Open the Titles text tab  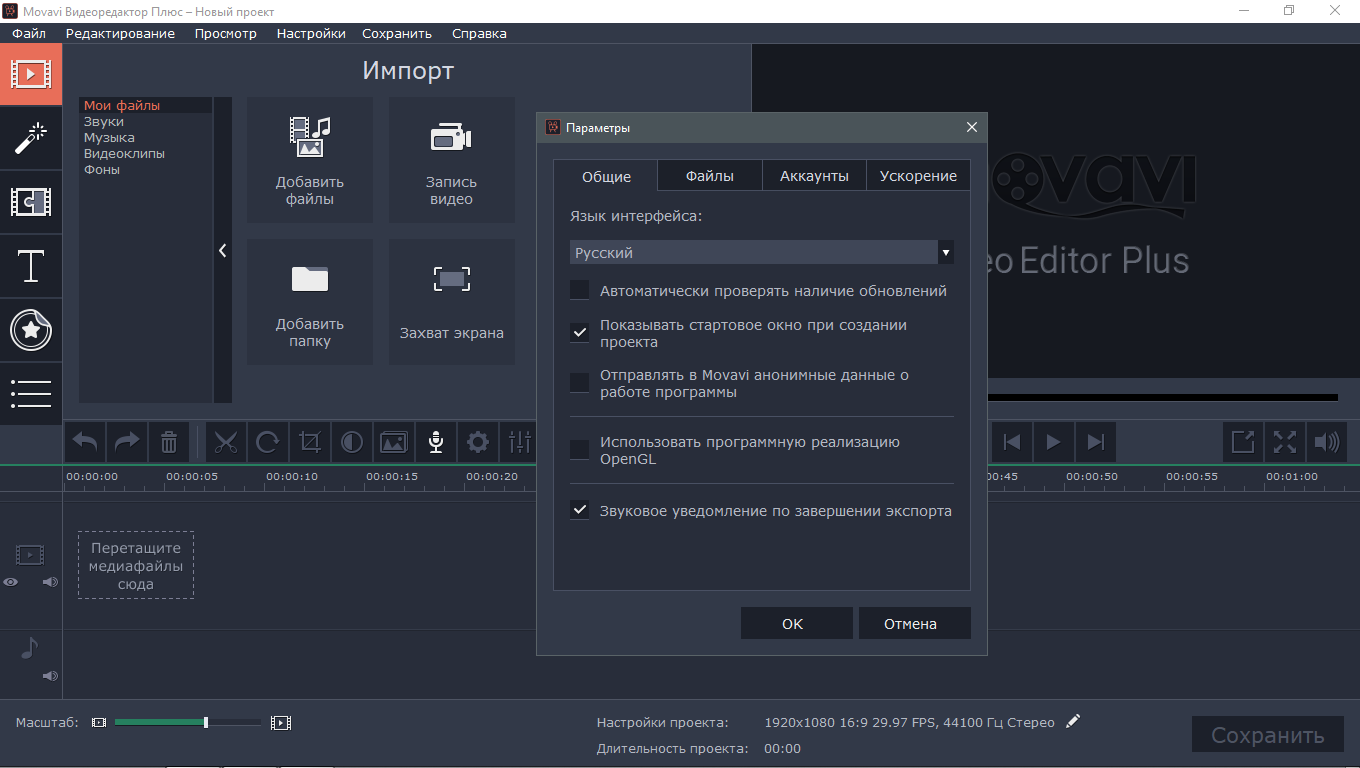pos(31,266)
